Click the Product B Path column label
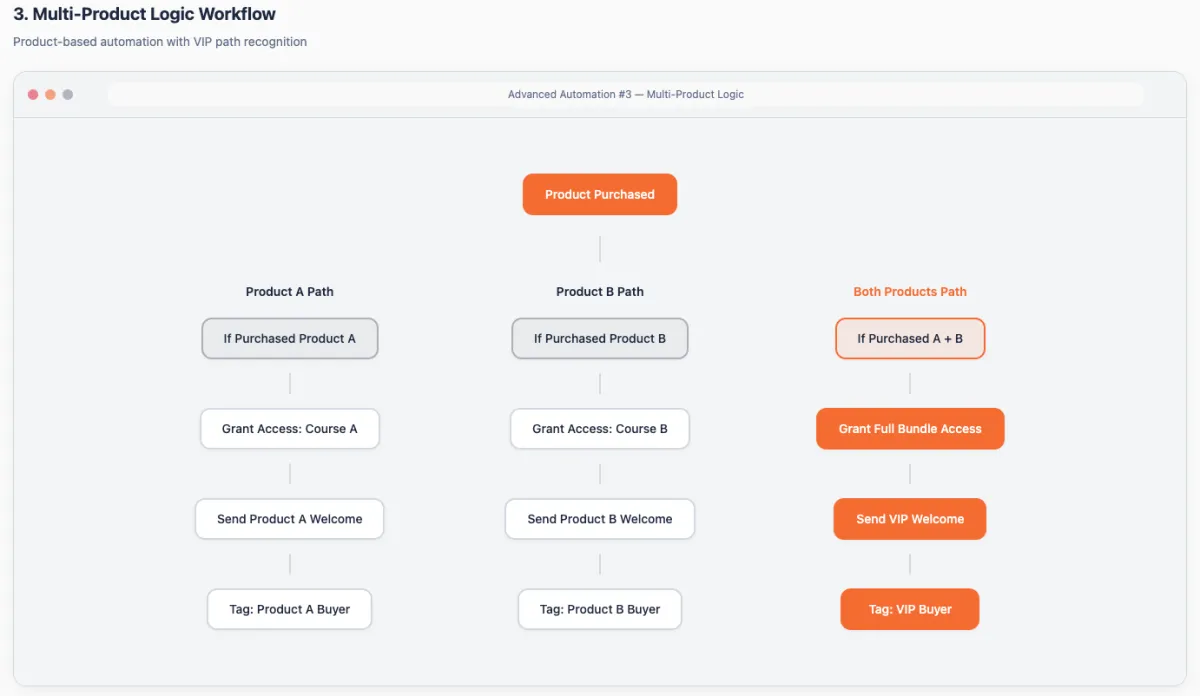1200x696 pixels. [x=600, y=292]
